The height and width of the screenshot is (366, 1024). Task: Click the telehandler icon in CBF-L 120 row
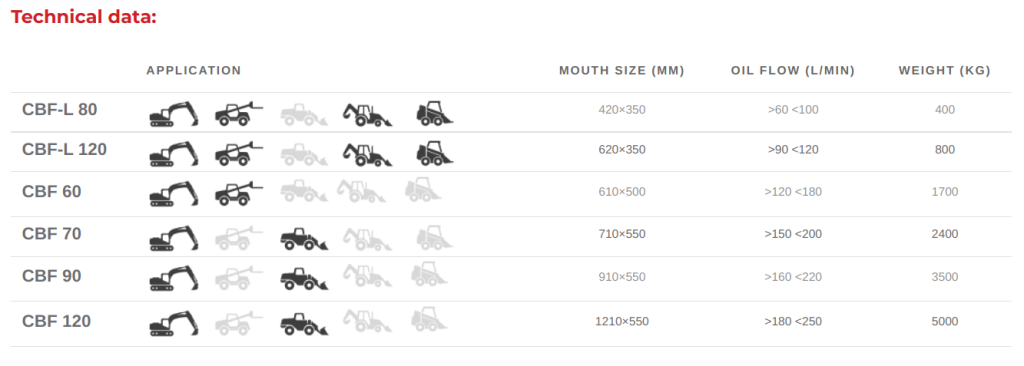click(239, 154)
